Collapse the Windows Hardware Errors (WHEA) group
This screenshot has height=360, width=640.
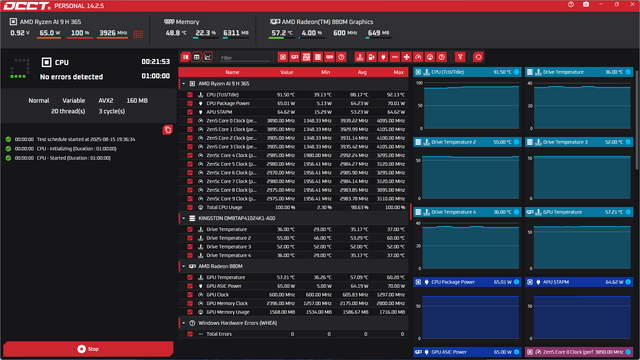coord(184,323)
